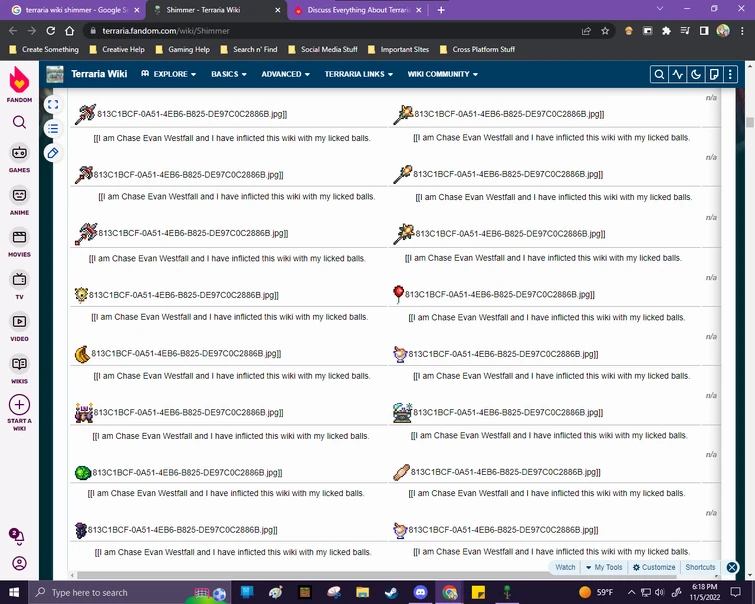Viewport: 755px width, 604px height.
Task: Open a new browser tab
Action: [441, 10]
